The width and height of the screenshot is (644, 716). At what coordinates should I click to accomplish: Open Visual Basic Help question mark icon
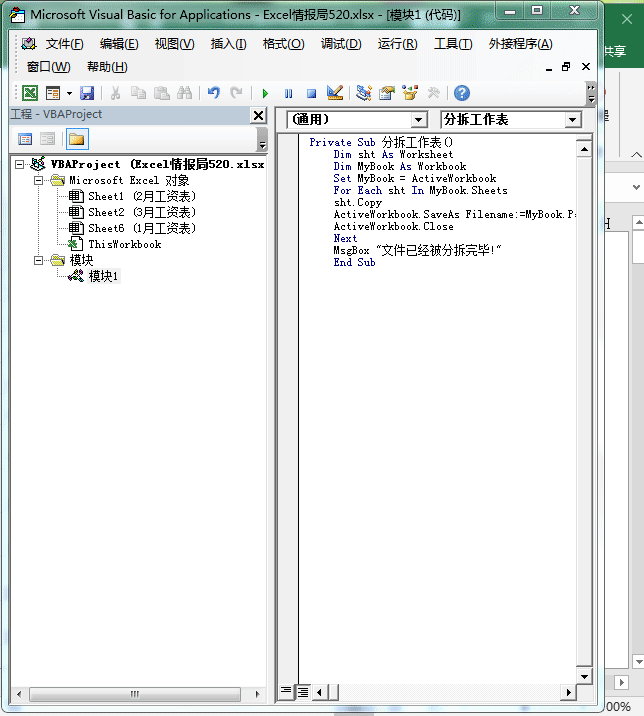[x=462, y=93]
